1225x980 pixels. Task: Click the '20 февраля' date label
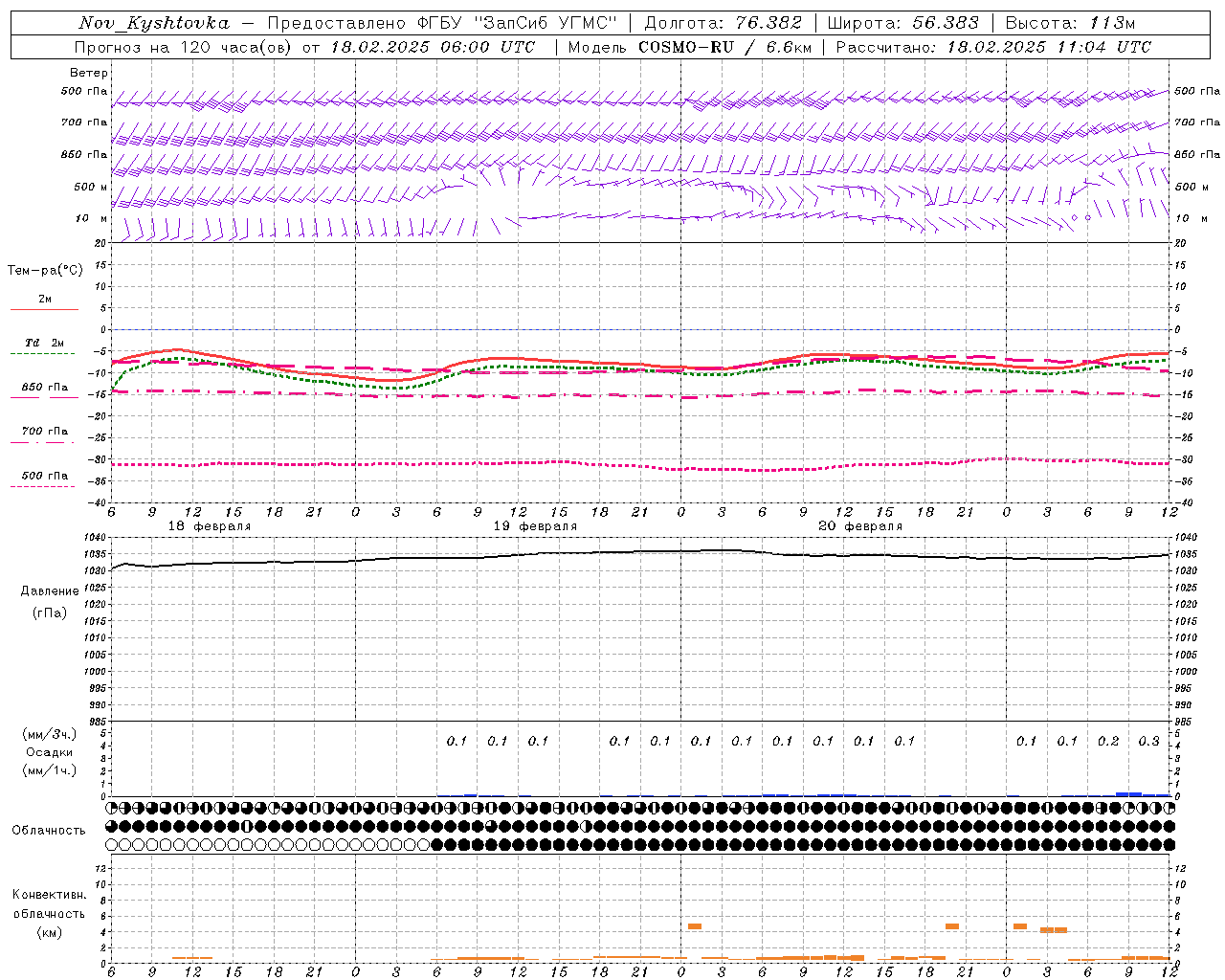pos(860,526)
